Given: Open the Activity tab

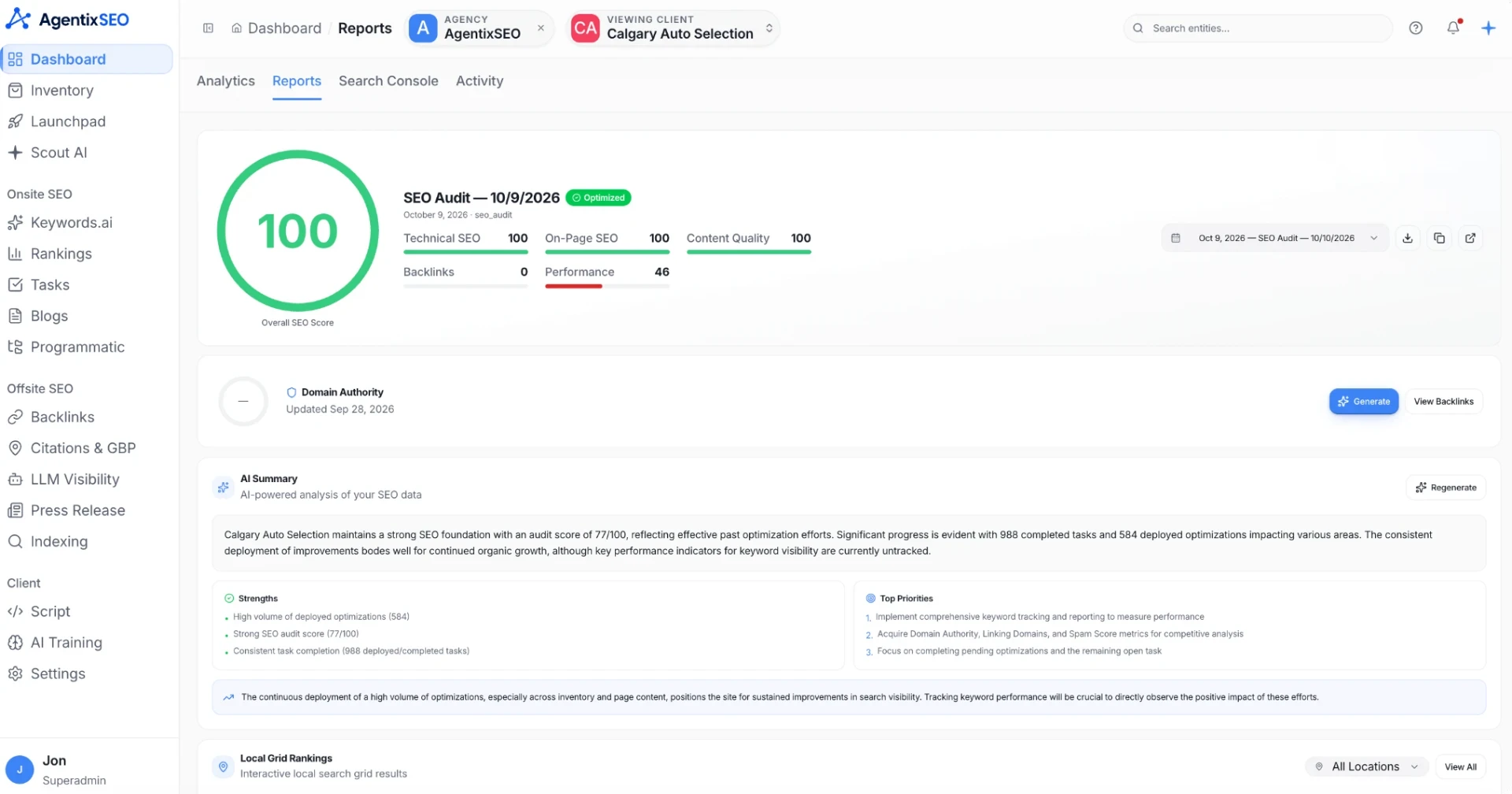Looking at the screenshot, I should (480, 81).
